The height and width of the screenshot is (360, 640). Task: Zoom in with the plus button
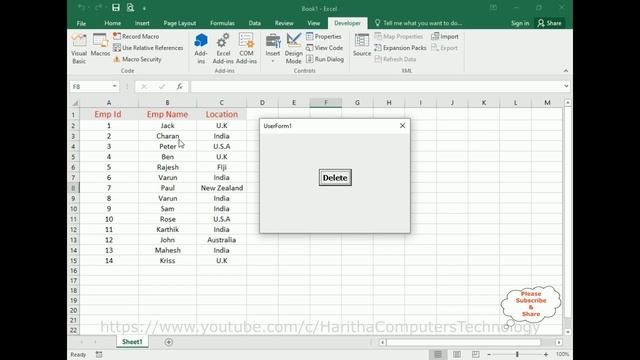(x=546, y=354)
